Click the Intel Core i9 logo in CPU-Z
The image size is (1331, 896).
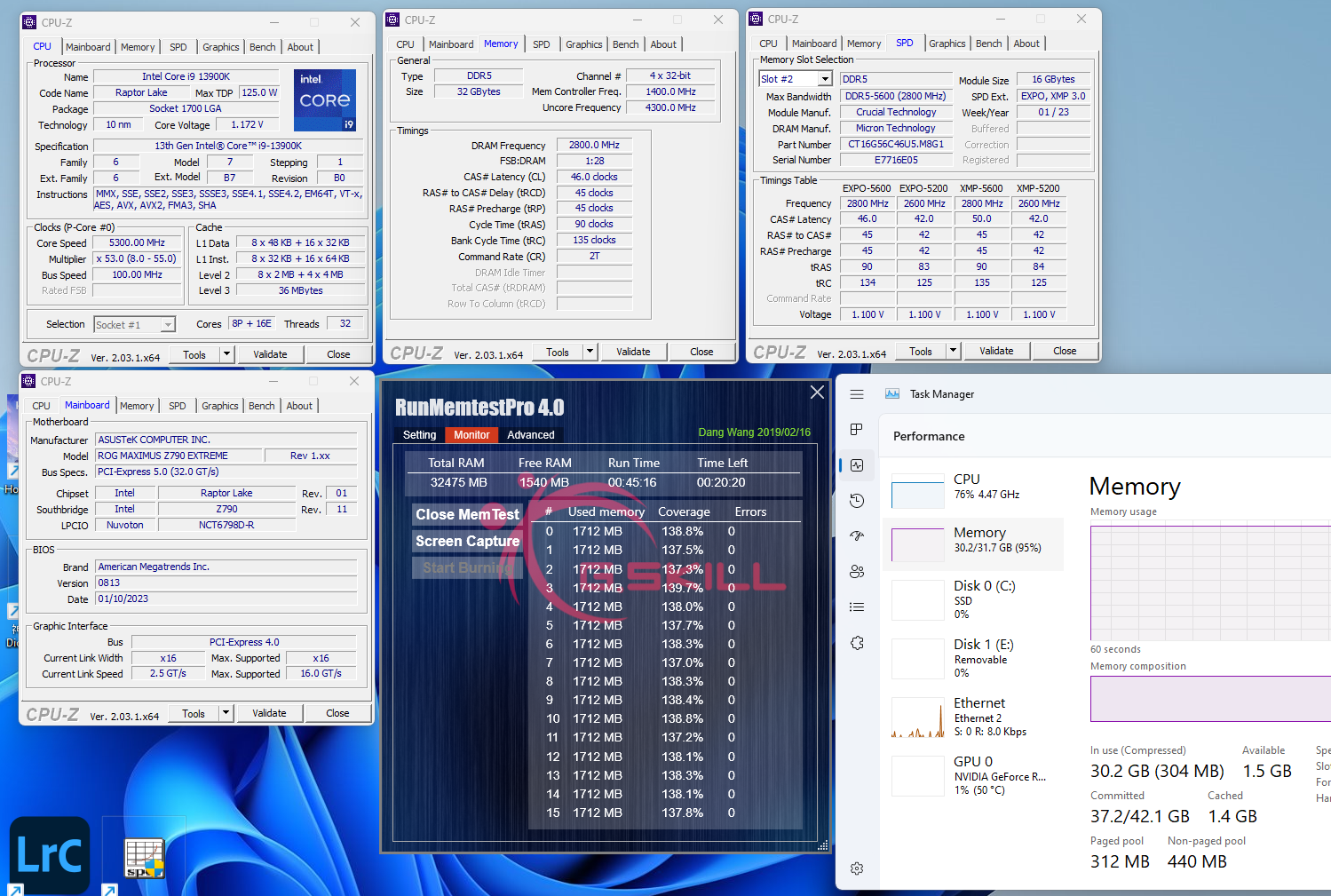(325, 100)
